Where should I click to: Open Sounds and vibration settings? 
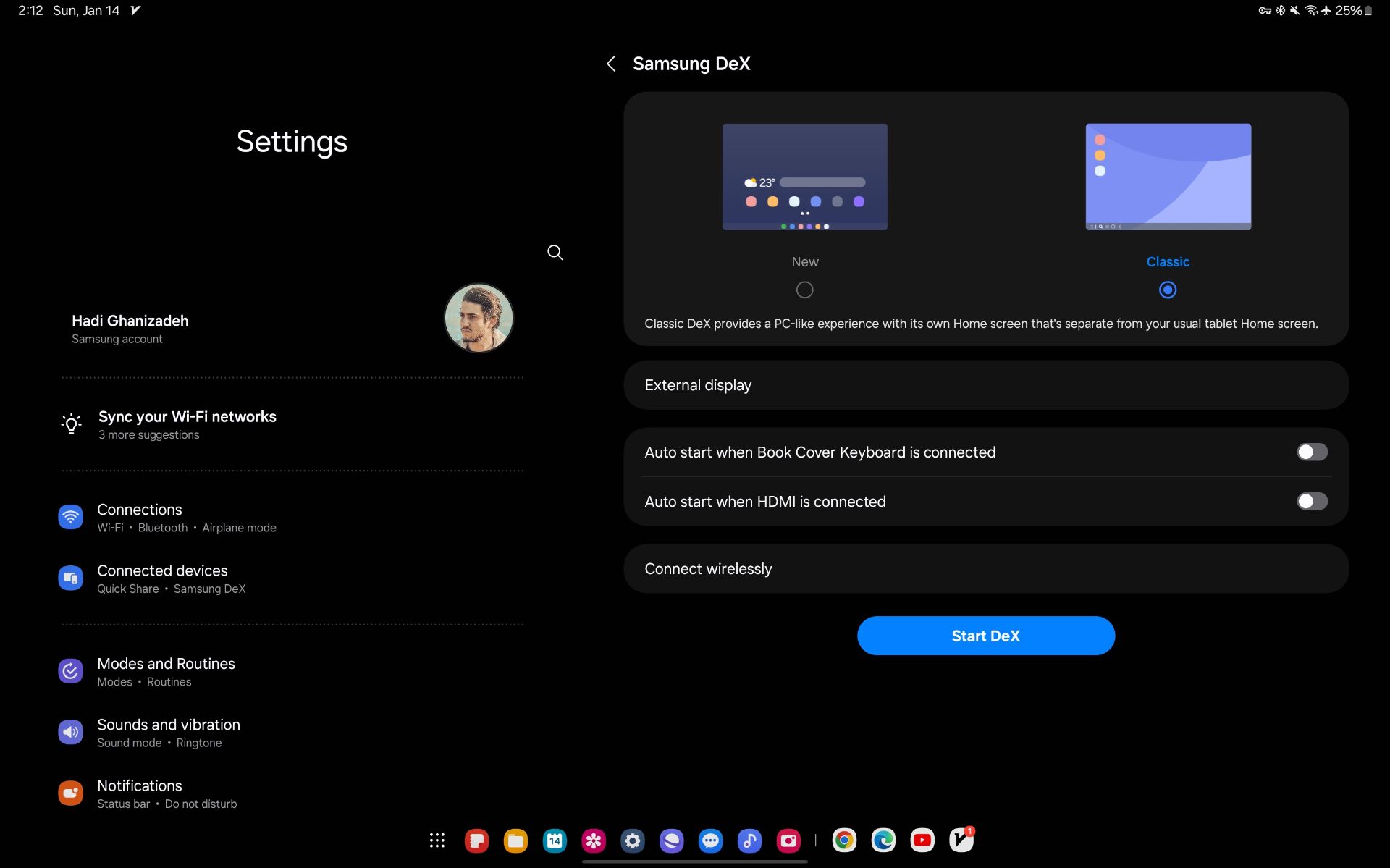coord(168,732)
